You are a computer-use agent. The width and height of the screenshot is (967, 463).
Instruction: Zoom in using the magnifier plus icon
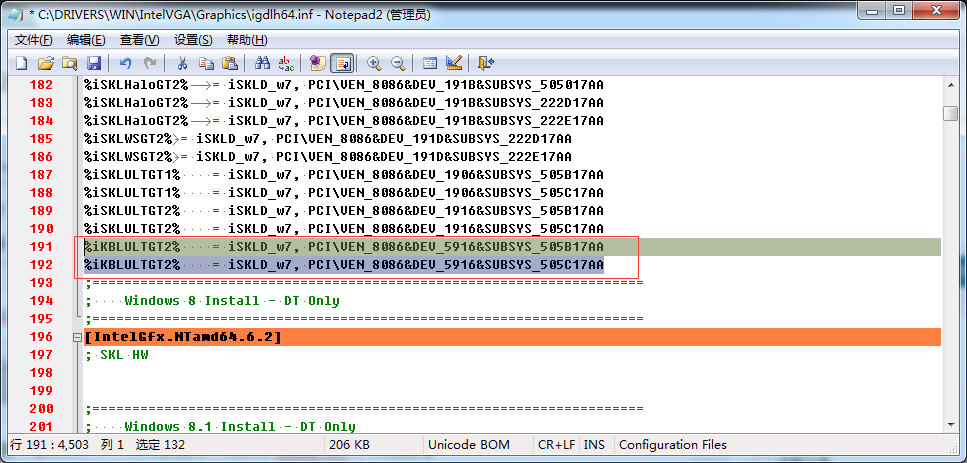(374, 63)
